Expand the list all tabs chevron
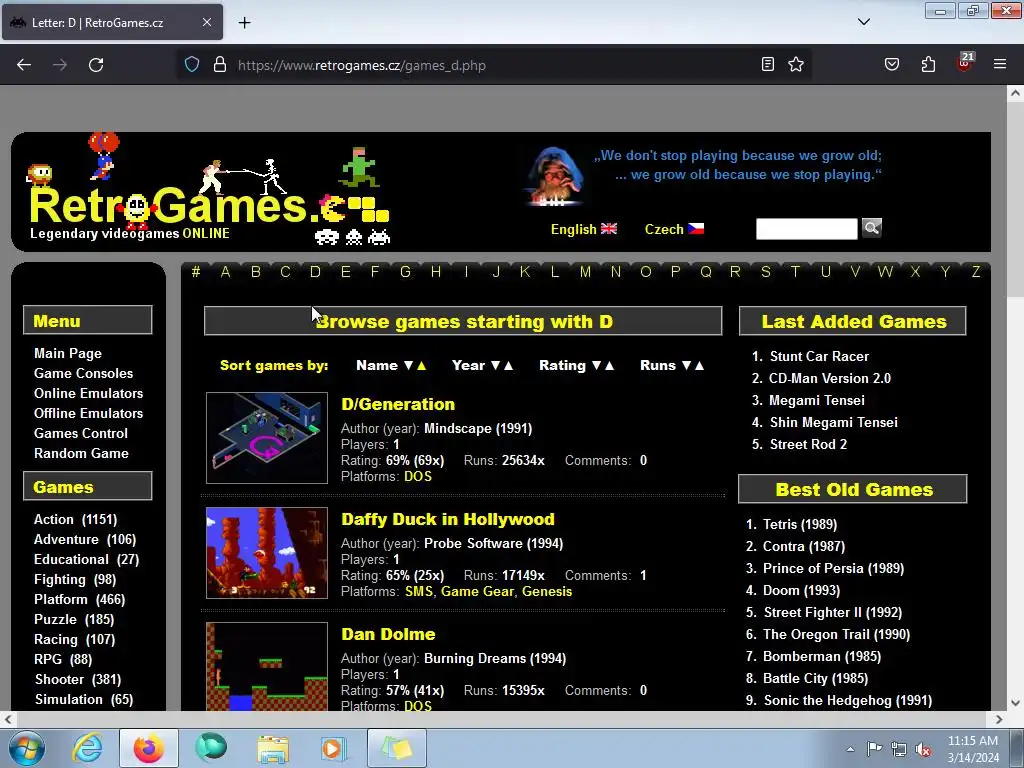1024x768 pixels. (863, 22)
